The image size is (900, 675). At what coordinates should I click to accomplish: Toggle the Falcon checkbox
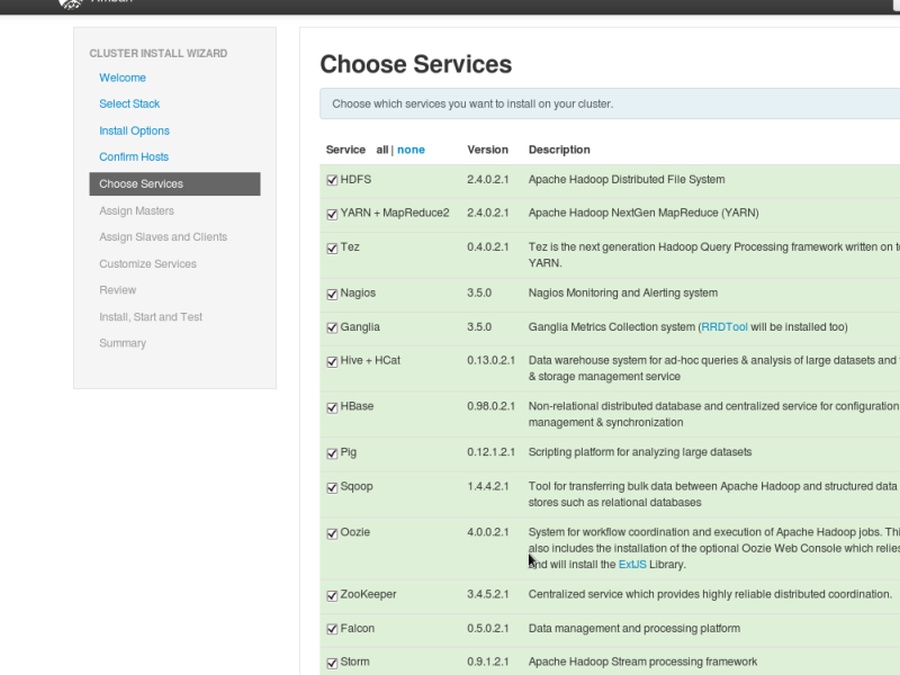click(x=332, y=629)
